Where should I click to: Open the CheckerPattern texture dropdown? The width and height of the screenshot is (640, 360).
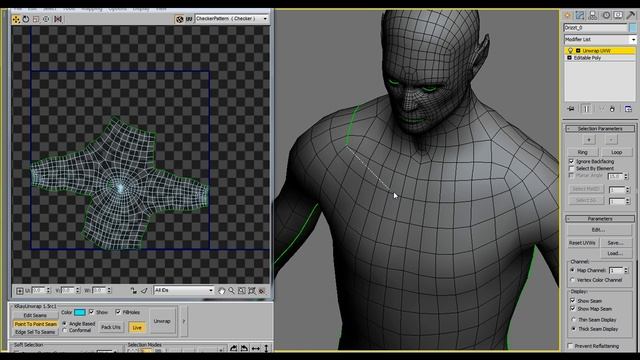tap(231, 19)
